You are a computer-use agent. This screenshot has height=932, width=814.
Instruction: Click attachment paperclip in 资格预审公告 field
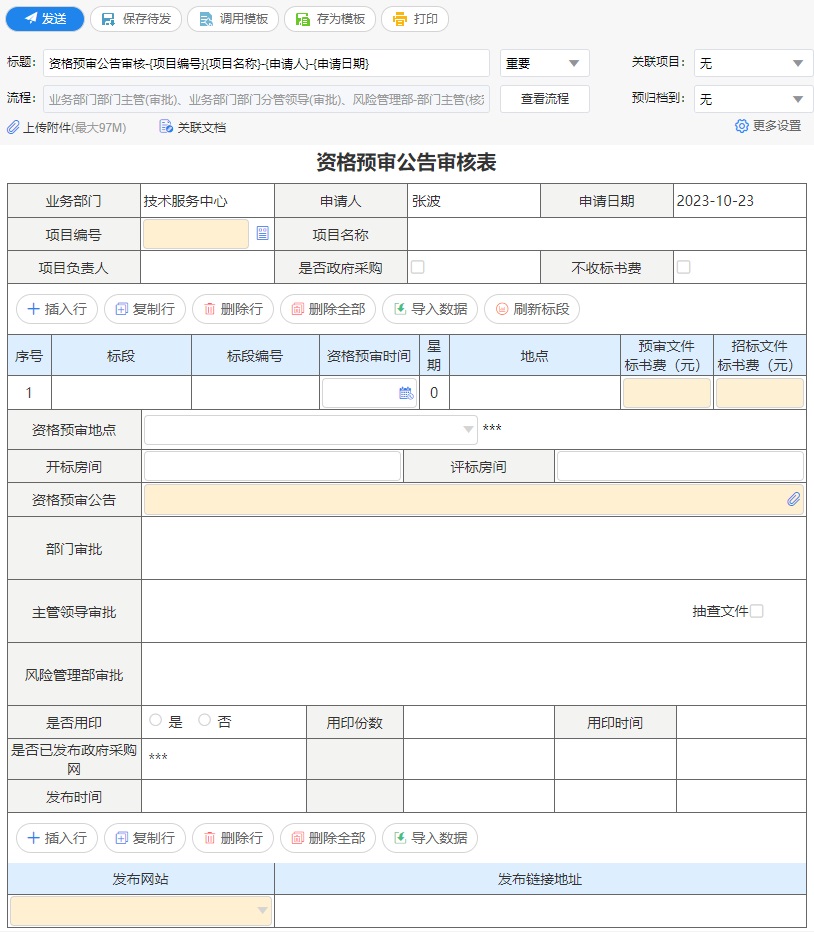pyautogui.click(x=793, y=499)
